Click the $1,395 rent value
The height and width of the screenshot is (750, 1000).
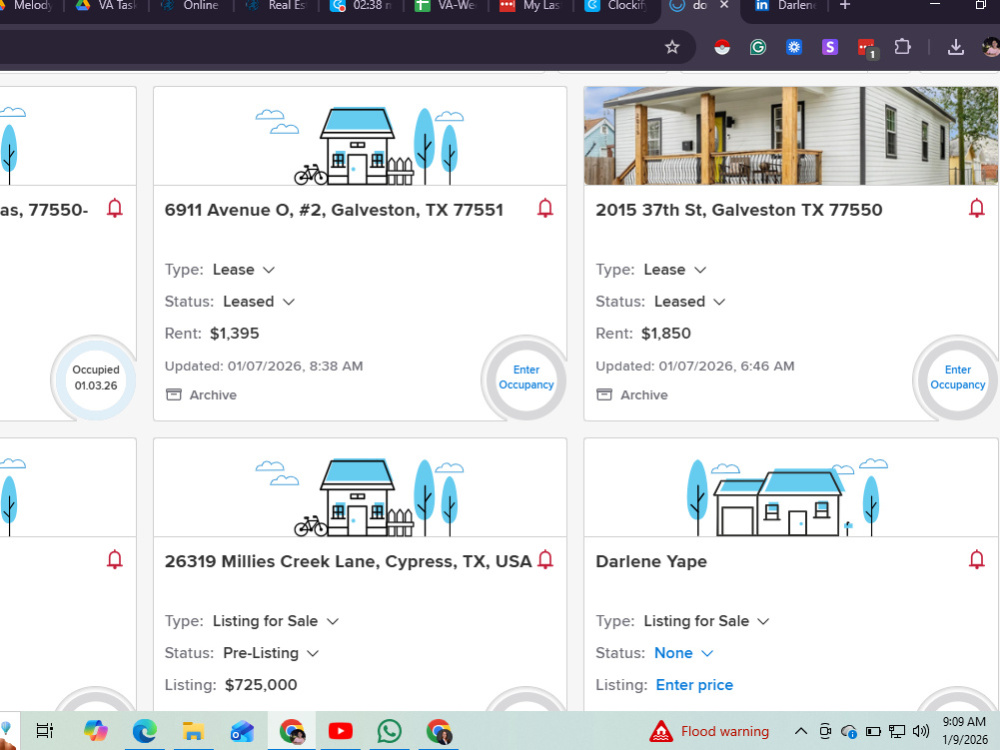coord(235,334)
